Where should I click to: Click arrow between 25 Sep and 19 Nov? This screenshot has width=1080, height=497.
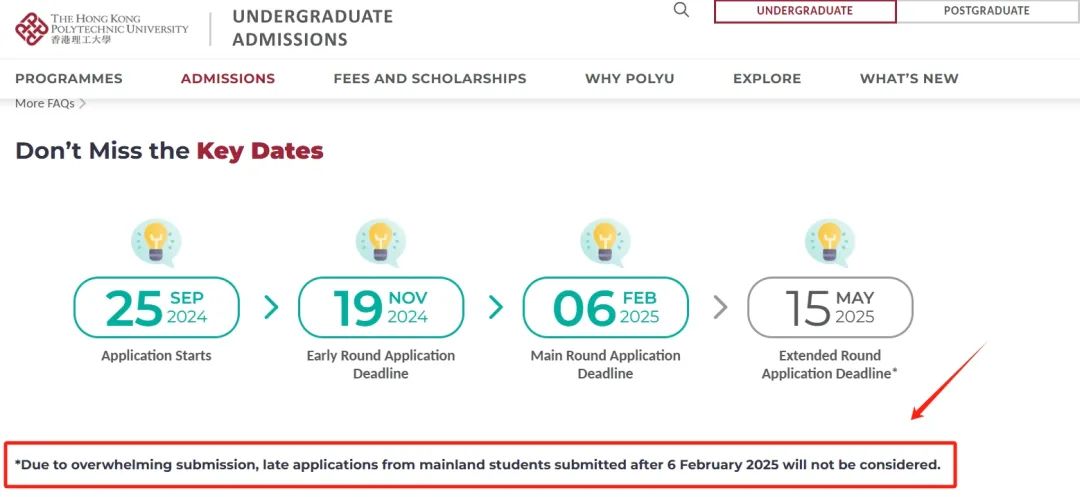point(270,307)
